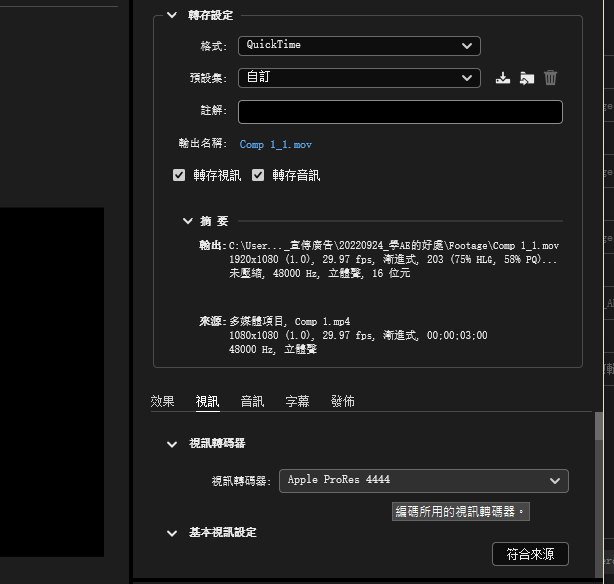
Task: Switch to the 發佈 tab
Action: (342, 401)
